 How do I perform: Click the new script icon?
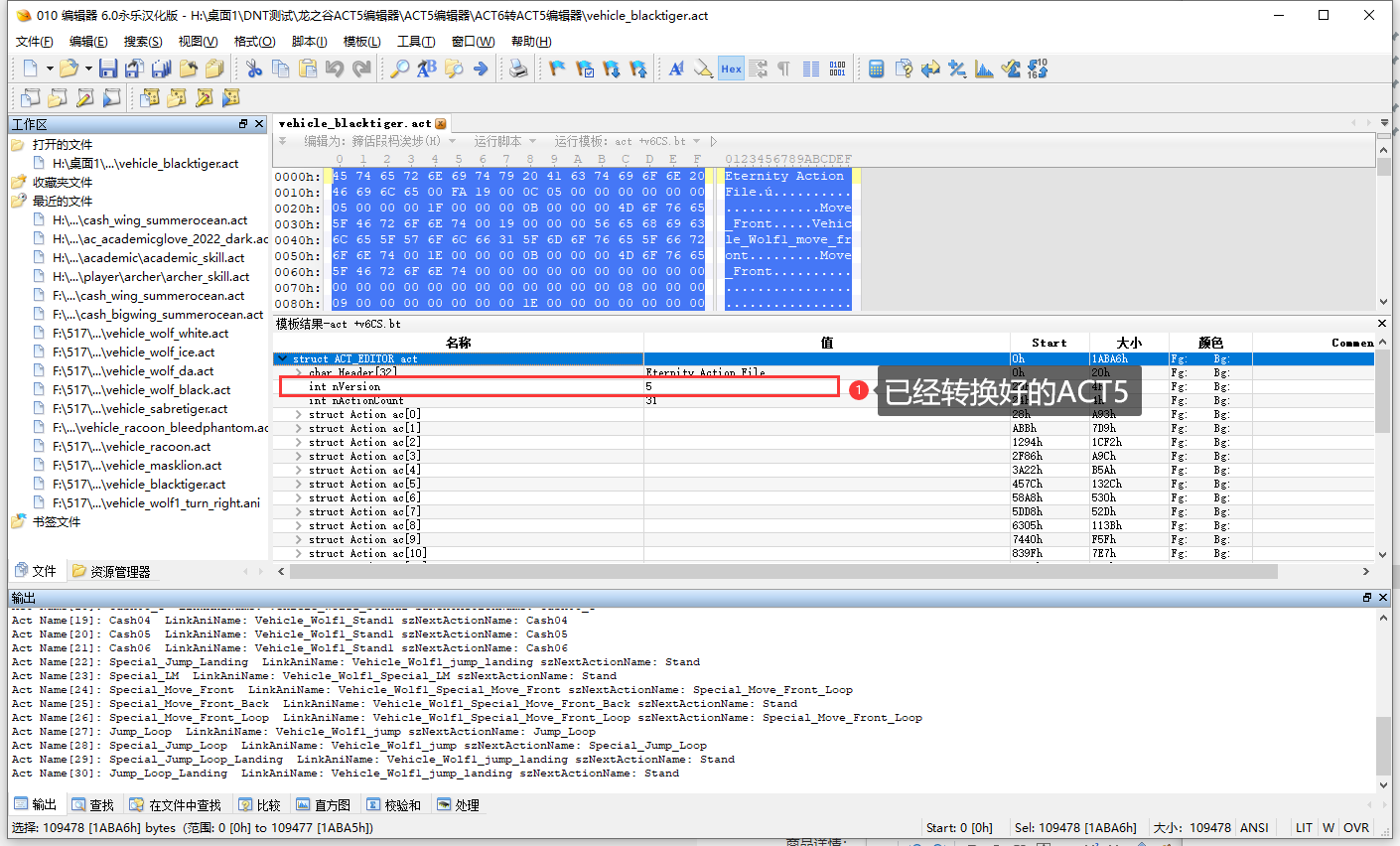click(x=31, y=97)
